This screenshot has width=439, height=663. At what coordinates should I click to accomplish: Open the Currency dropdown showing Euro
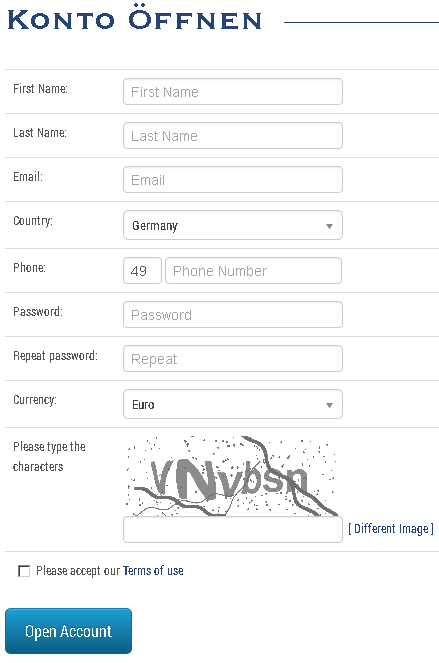point(233,404)
